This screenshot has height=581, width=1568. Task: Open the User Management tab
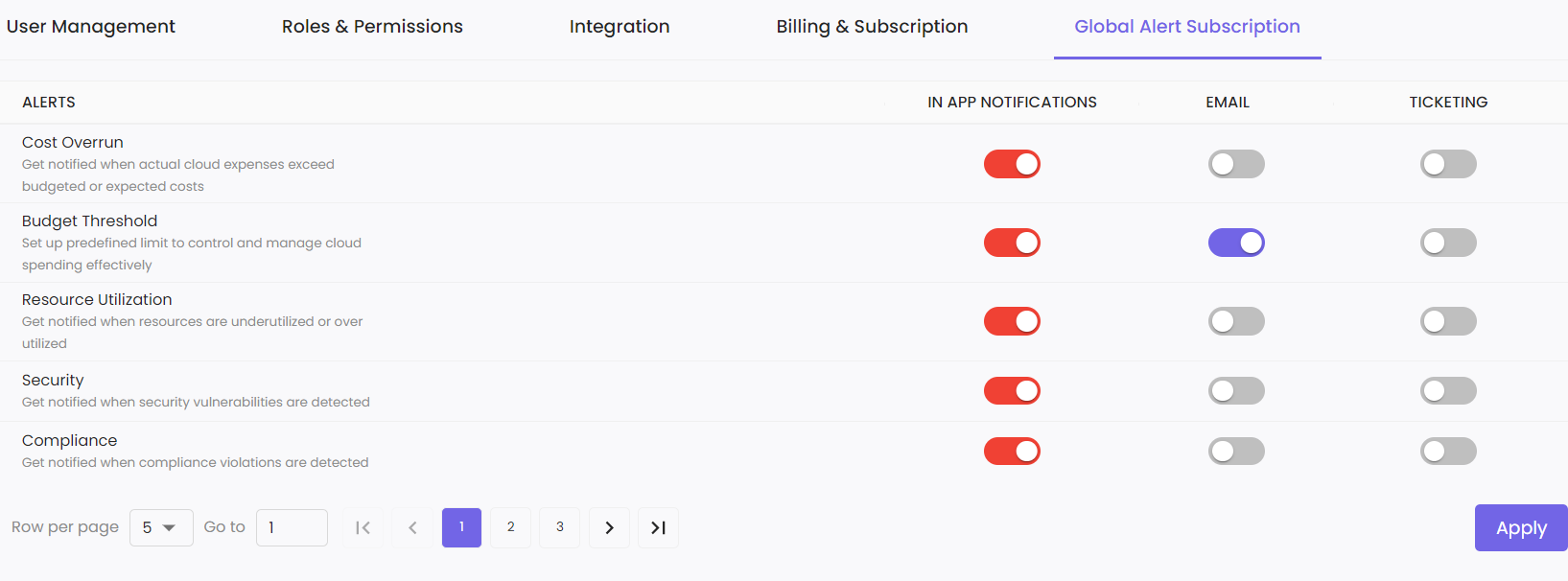point(91,27)
